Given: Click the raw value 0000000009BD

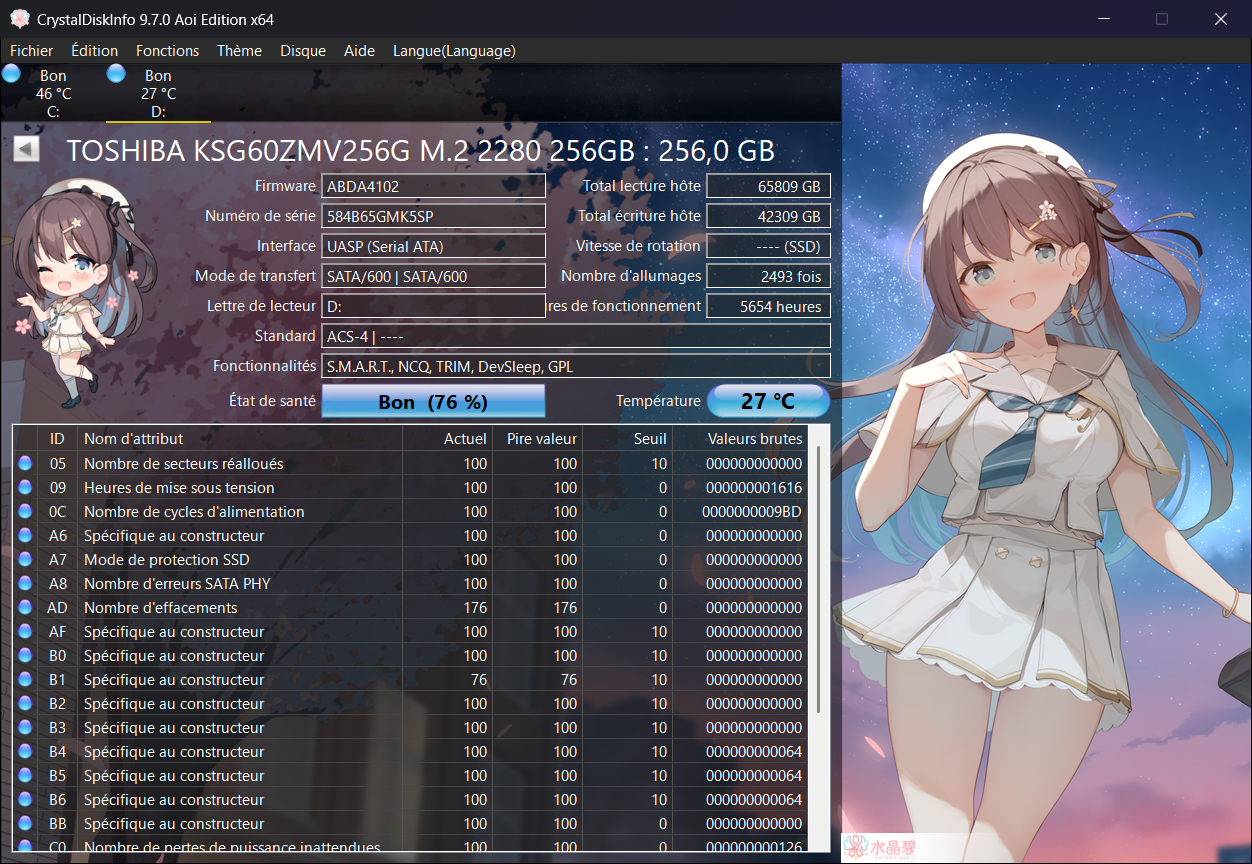Looking at the screenshot, I should click(752, 512).
